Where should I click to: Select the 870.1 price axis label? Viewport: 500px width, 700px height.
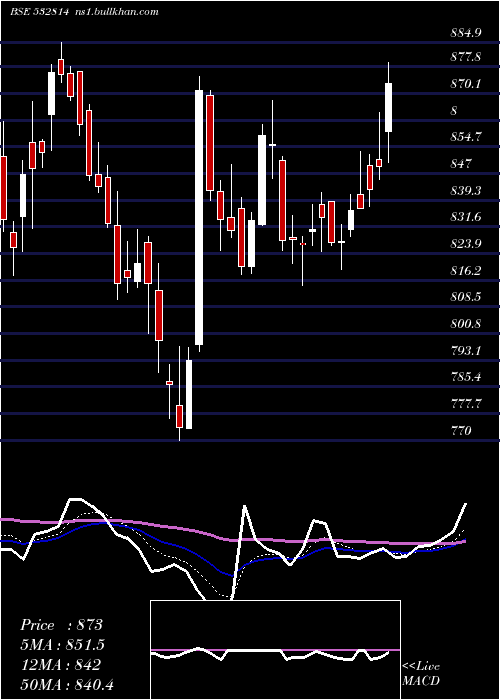(x=466, y=83)
